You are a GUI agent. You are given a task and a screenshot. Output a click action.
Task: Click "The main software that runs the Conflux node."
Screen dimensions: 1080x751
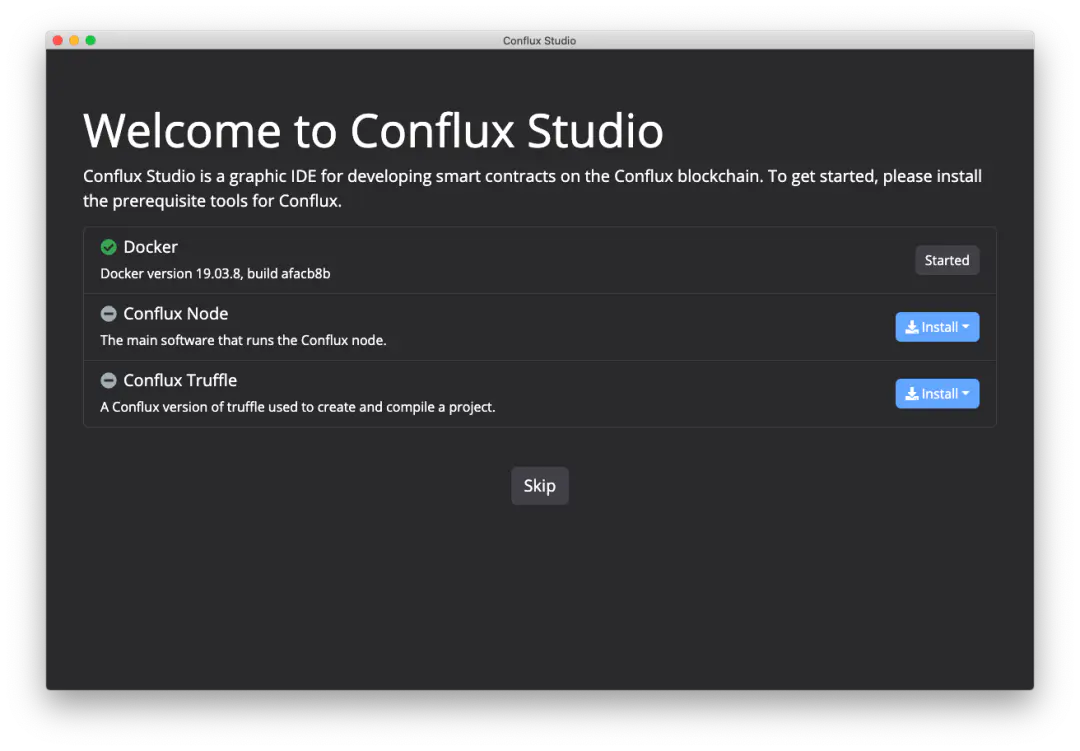pyautogui.click(x=243, y=340)
